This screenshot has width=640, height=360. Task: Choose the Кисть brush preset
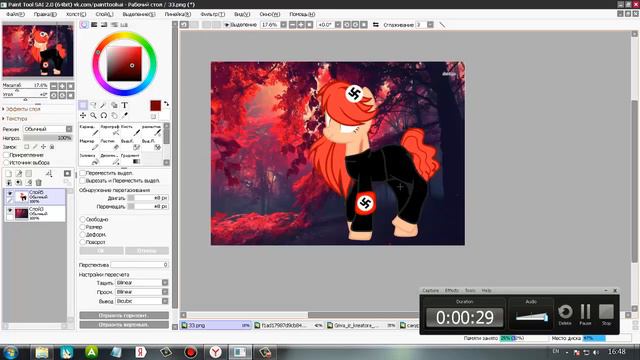pyautogui.click(x=131, y=130)
